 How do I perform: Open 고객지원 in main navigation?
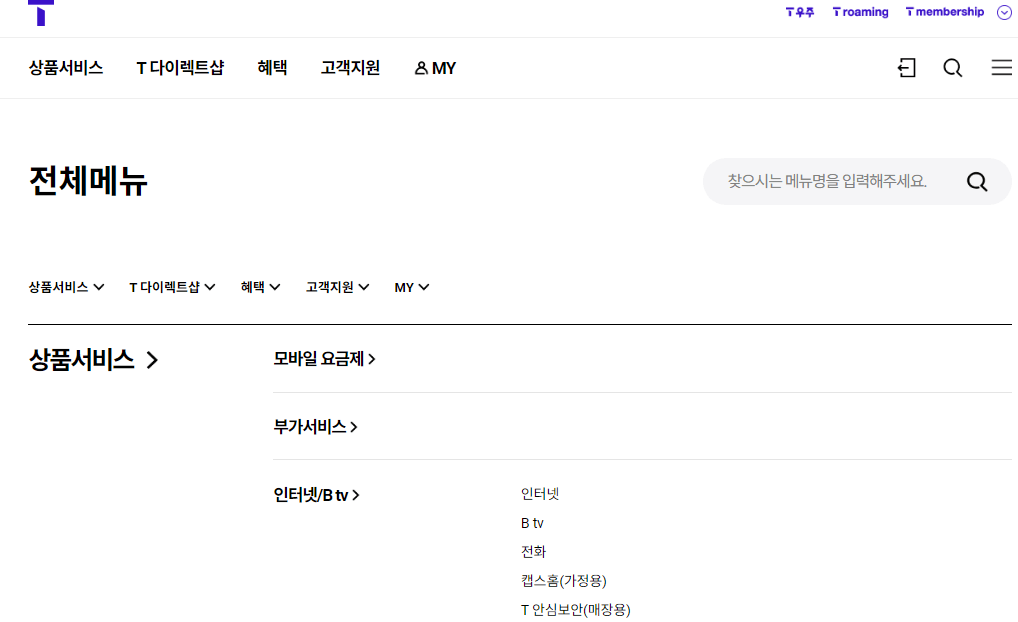click(350, 68)
